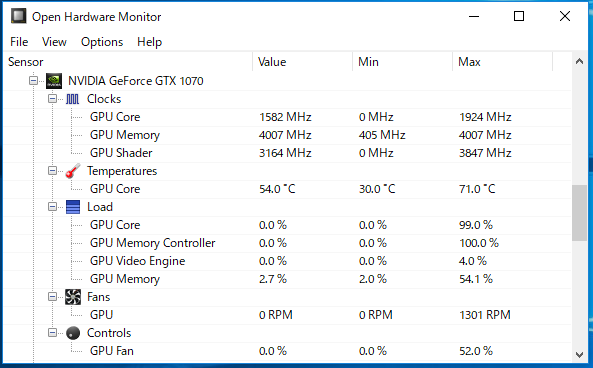Click the blue Load bars icon

[x=73, y=207]
